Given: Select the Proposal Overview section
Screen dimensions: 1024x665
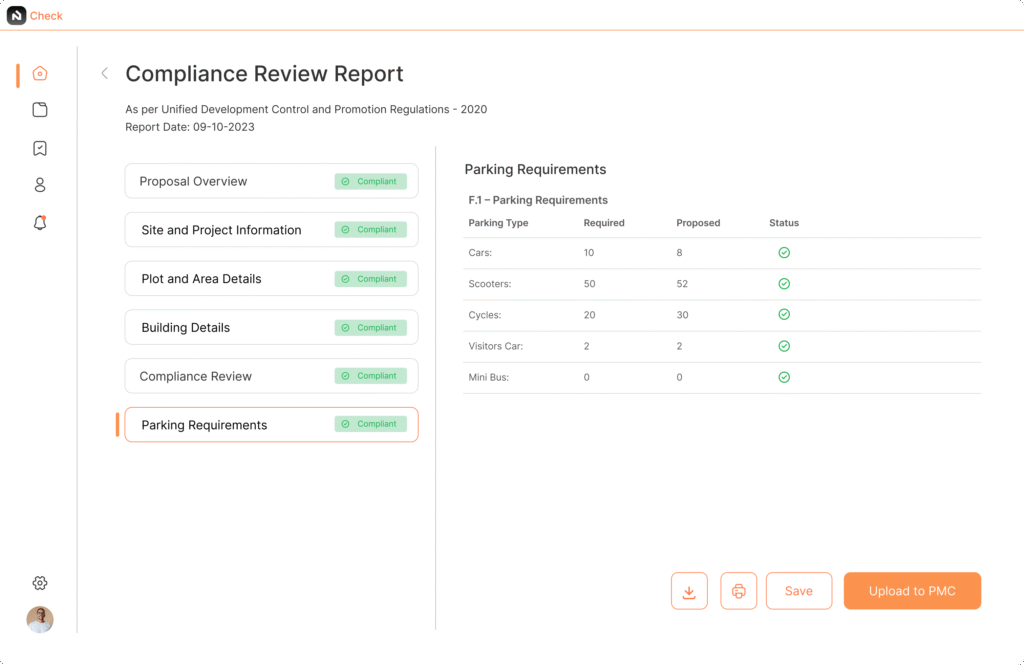Looking at the screenshot, I should [271, 181].
